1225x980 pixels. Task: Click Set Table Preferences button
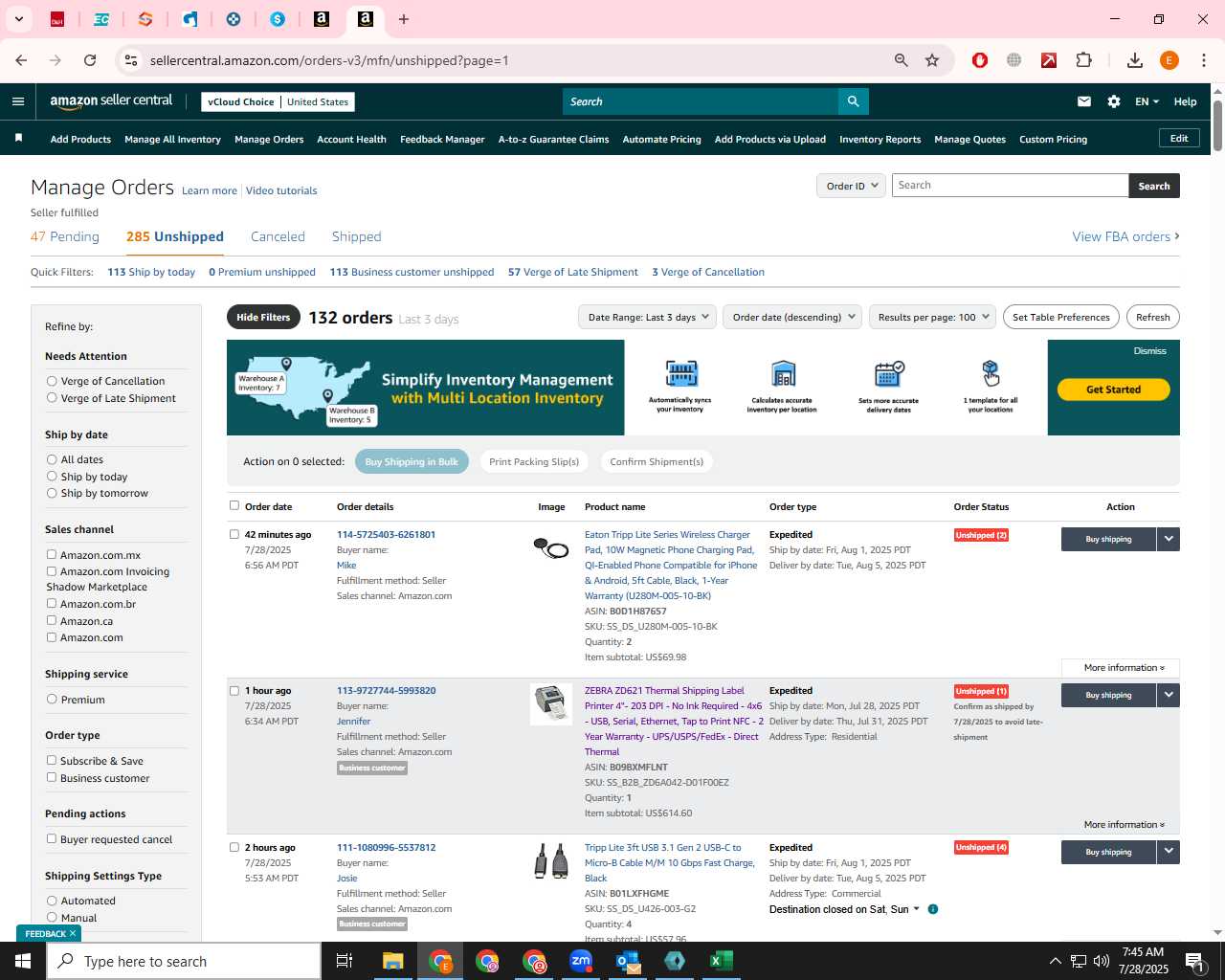click(1060, 317)
